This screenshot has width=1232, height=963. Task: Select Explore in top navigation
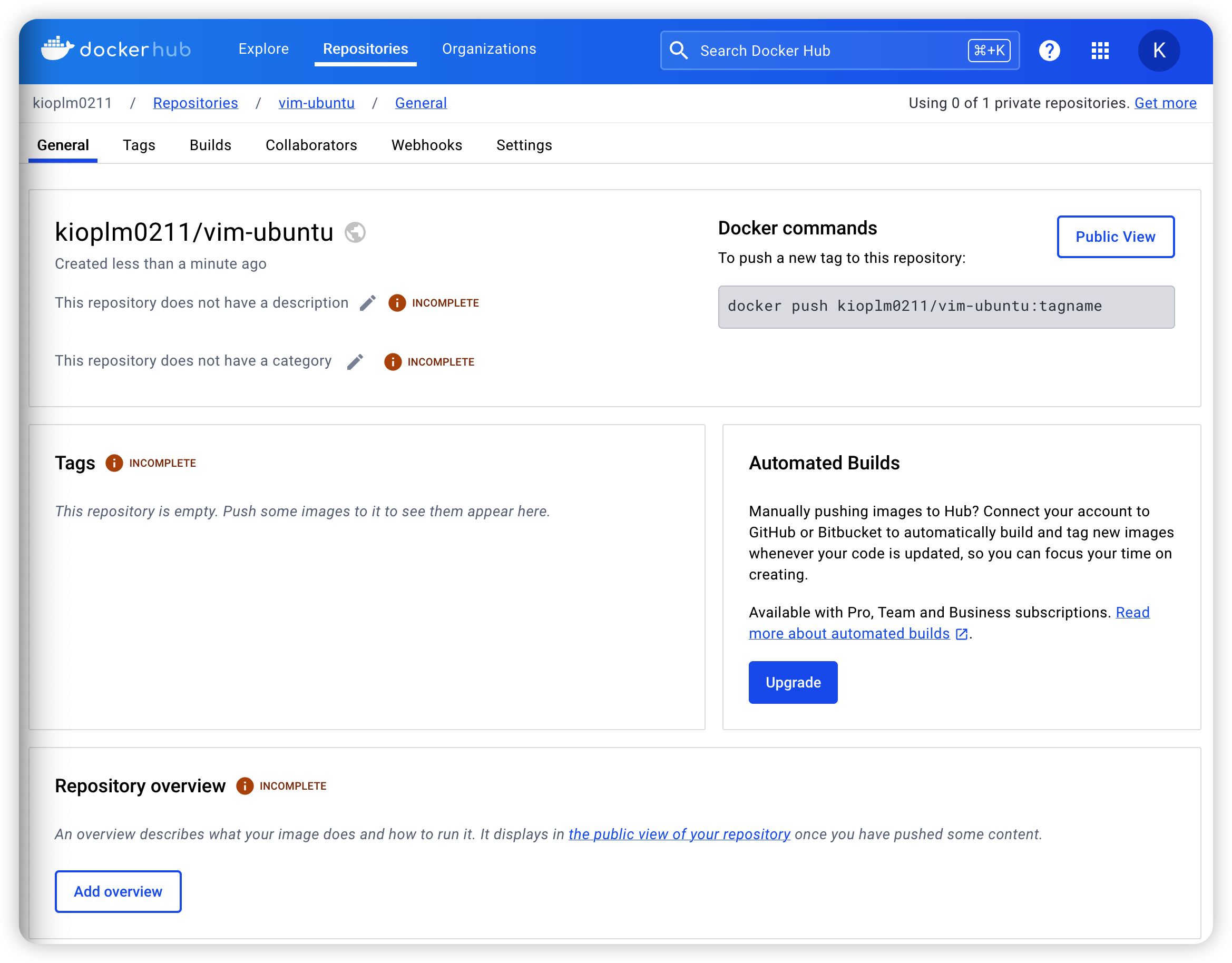263,49
